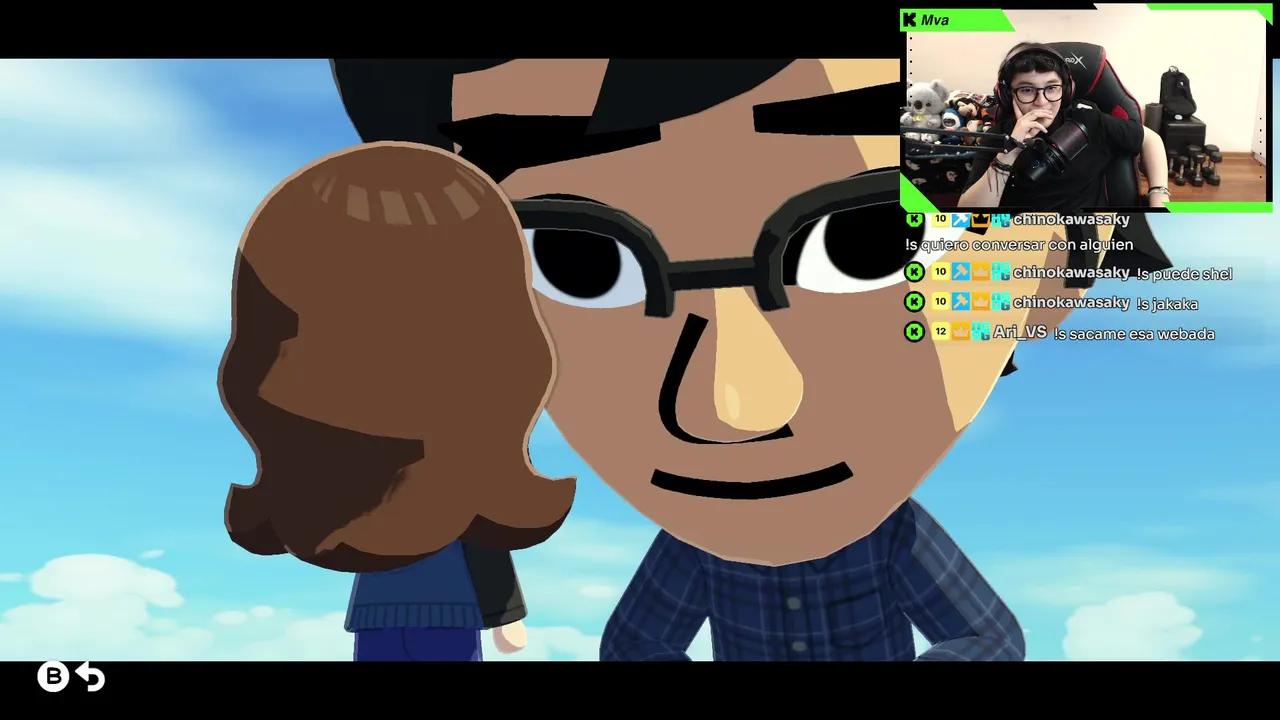
Task: Click the Kick logo beside Mva
Action: (909, 19)
